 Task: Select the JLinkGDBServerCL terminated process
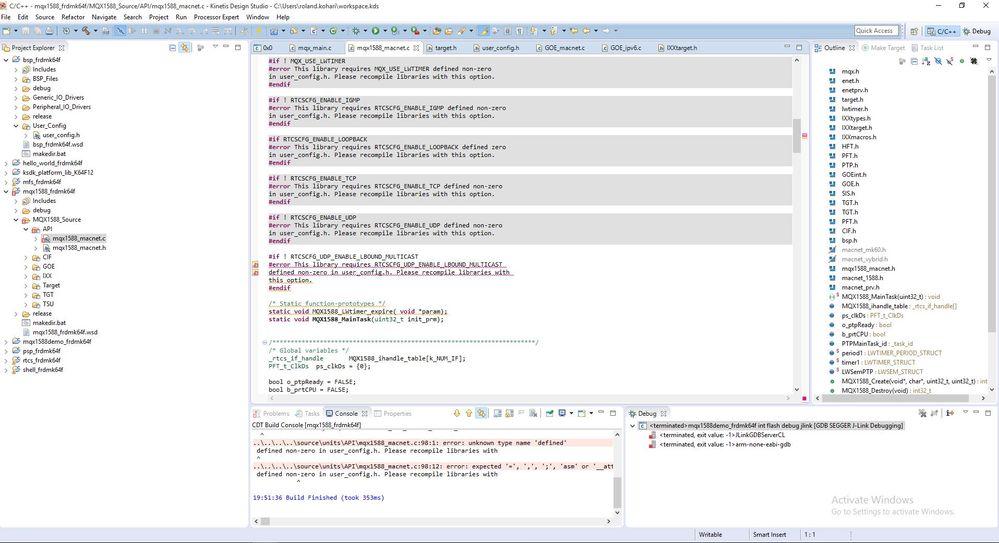[722, 435]
